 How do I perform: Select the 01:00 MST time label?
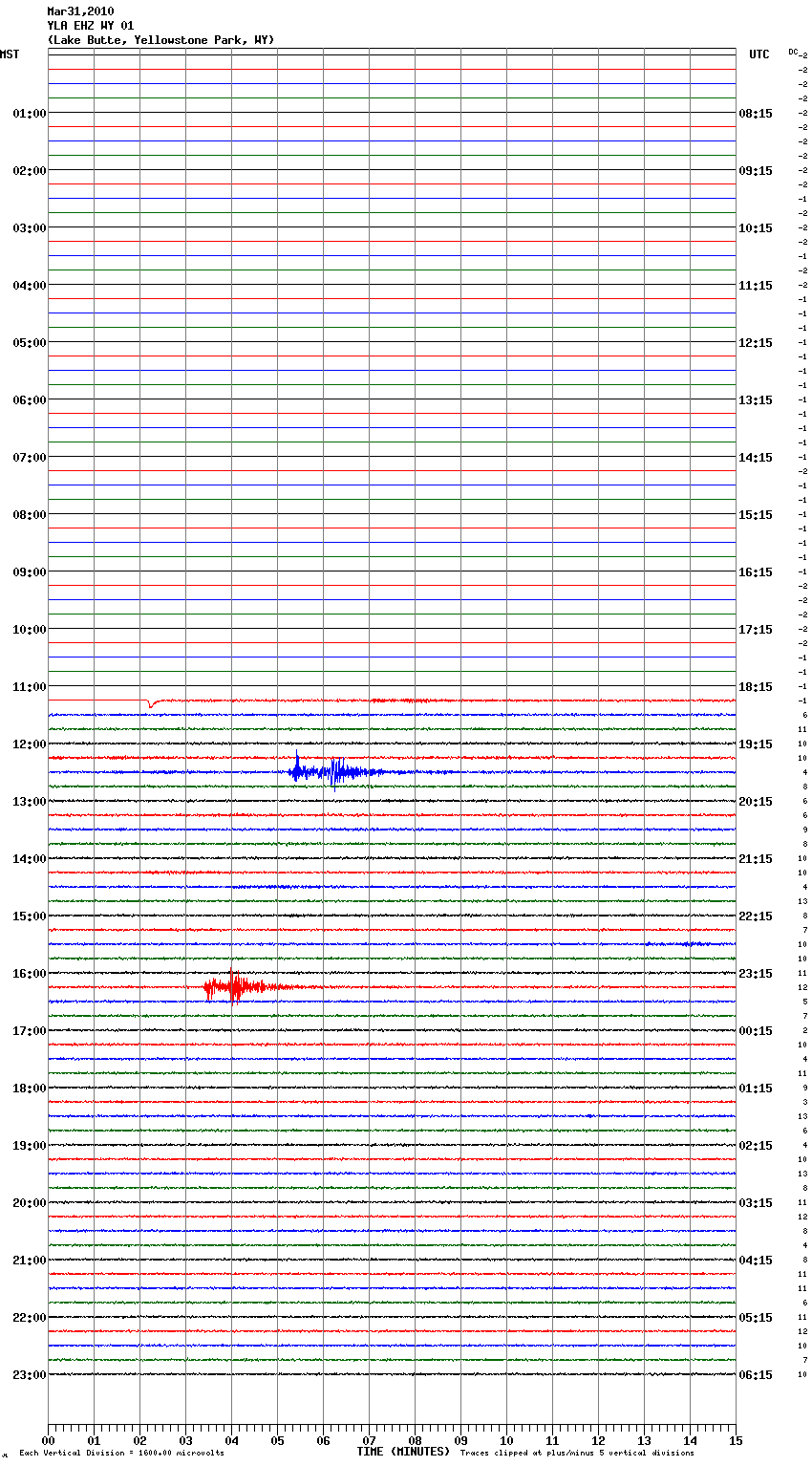click(30, 113)
